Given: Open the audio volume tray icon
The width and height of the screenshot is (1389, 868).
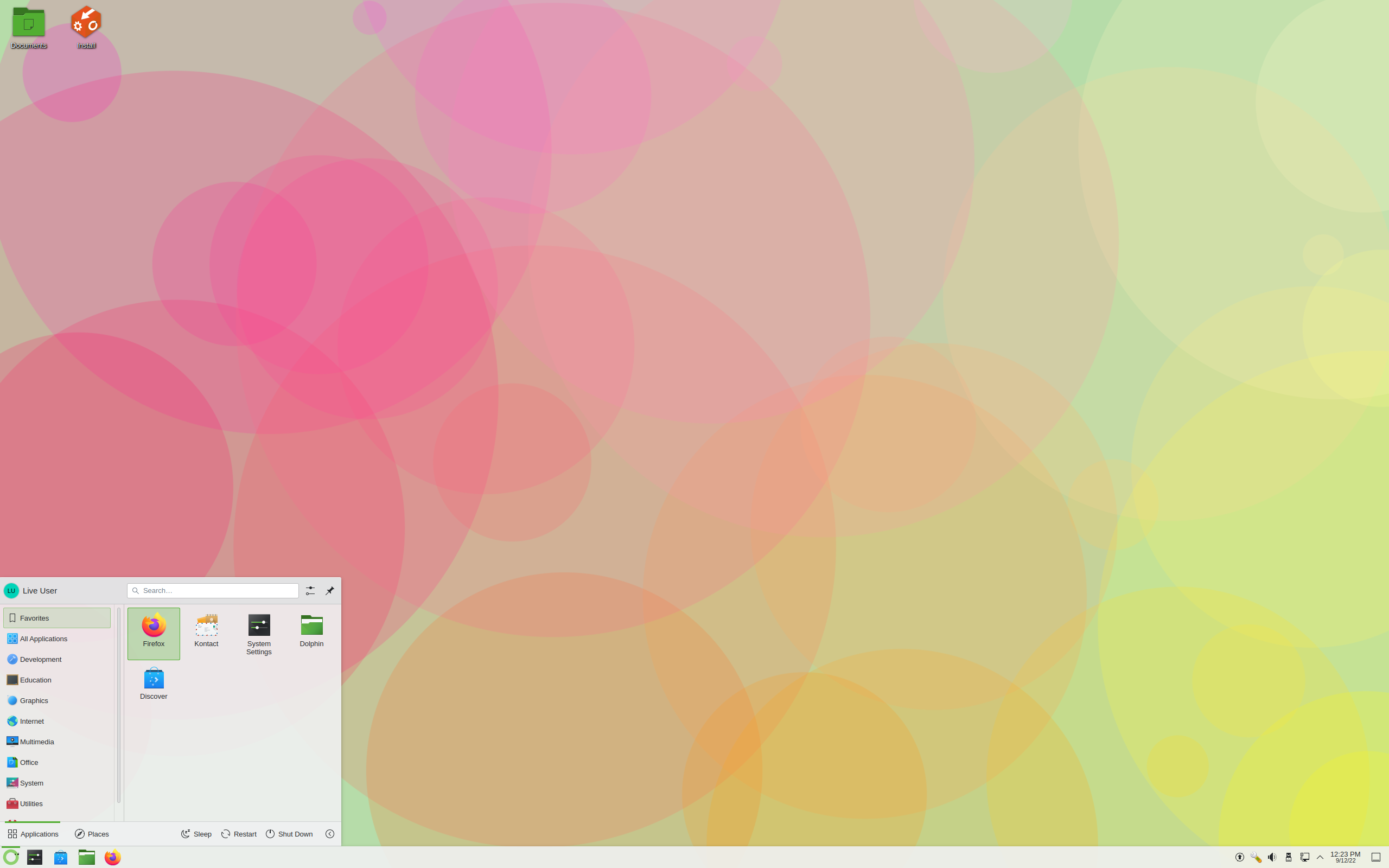Looking at the screenshot, I should click(1272, 858).
